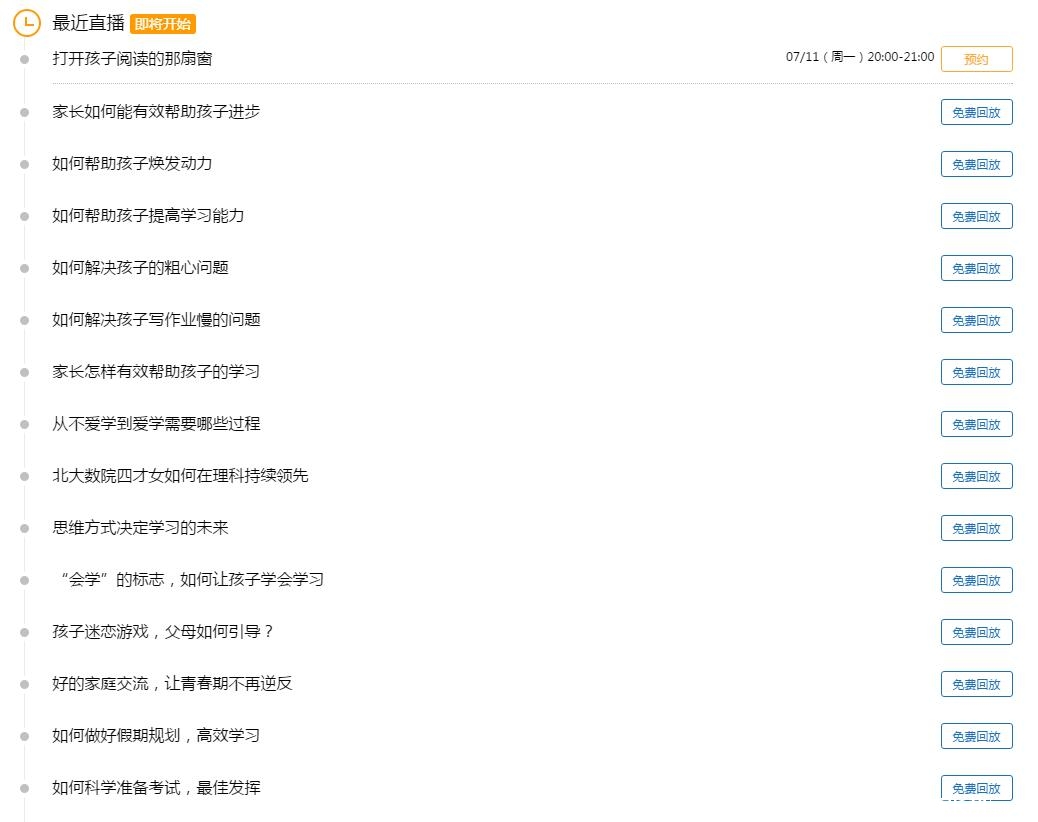Click the bullet dot before 打开孩子阅读的那扇窗

coord(25,59)
